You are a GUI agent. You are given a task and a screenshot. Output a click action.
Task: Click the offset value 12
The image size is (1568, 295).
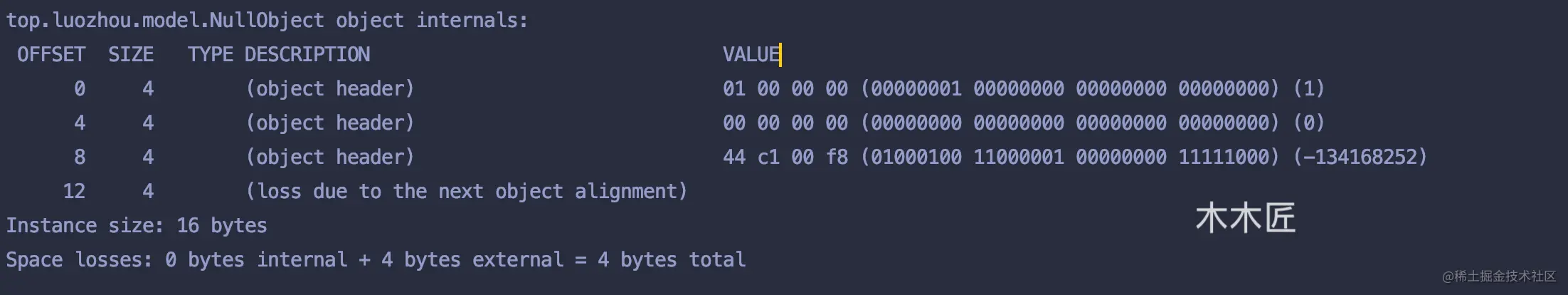pos(74,192)
